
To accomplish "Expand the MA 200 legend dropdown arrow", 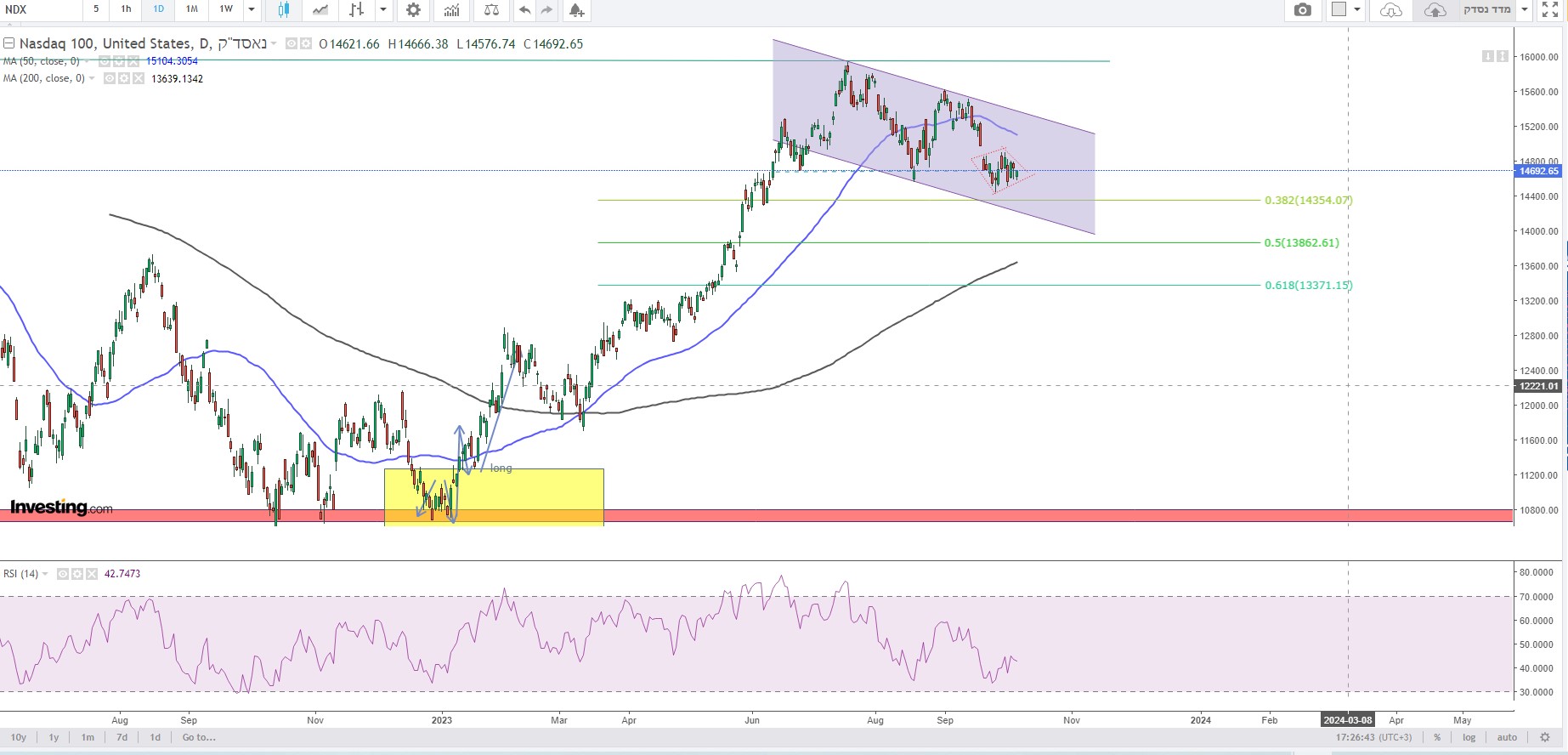I will (92, 78).
